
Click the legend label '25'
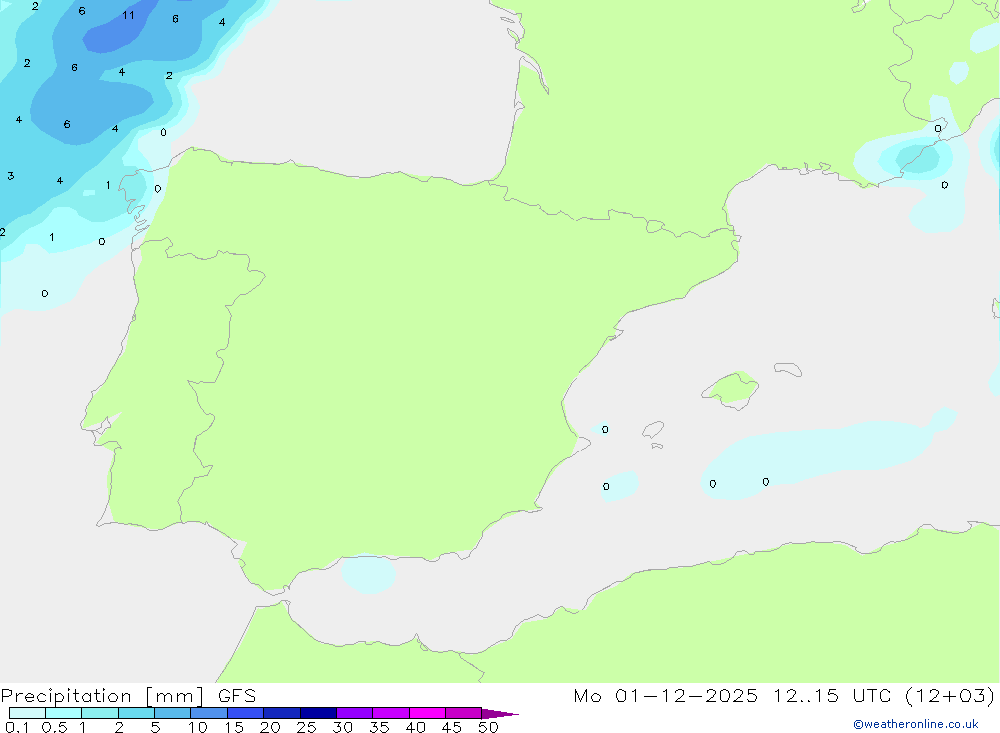point(307,727)
